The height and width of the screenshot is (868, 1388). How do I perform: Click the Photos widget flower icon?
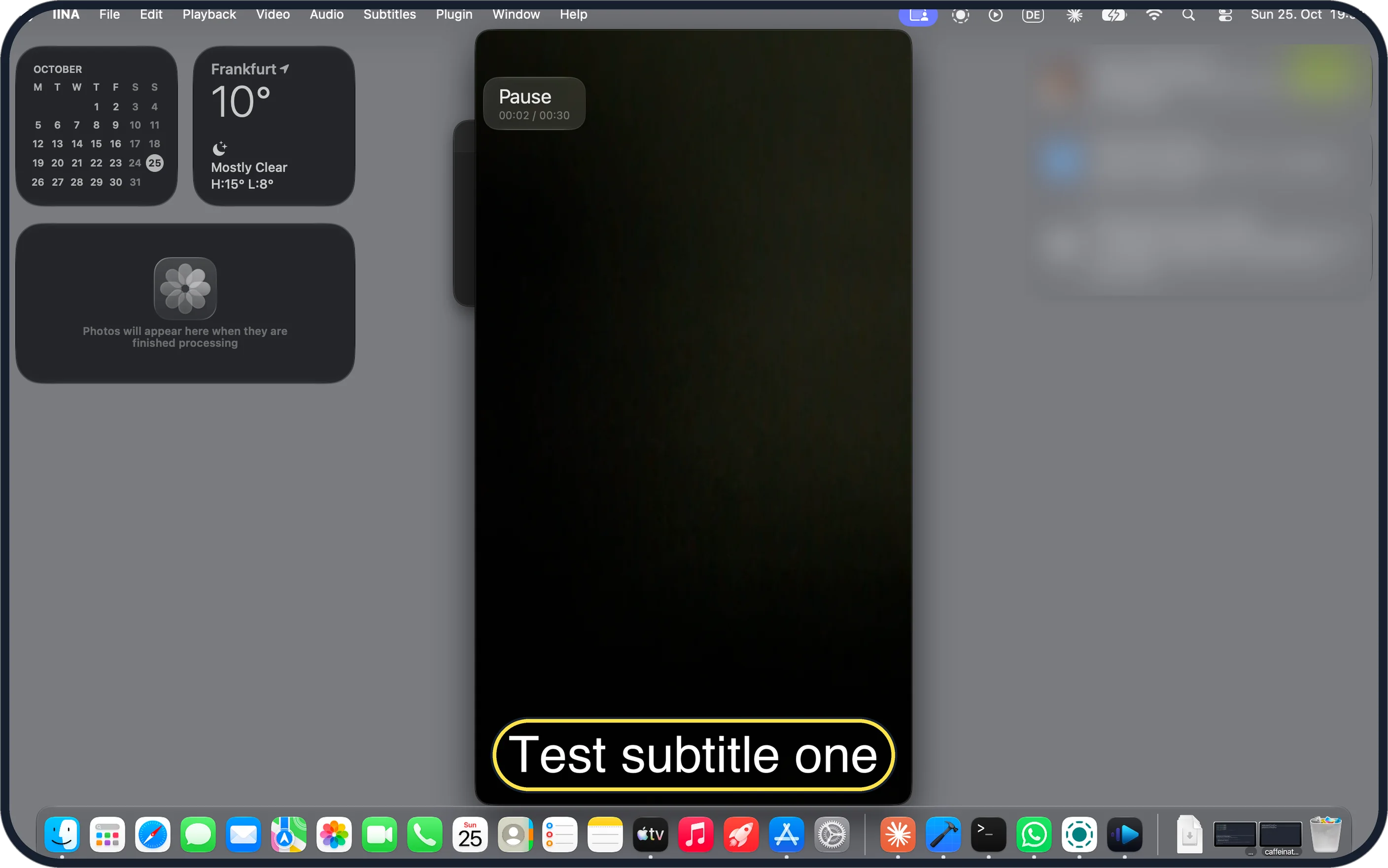pos(185,288)
